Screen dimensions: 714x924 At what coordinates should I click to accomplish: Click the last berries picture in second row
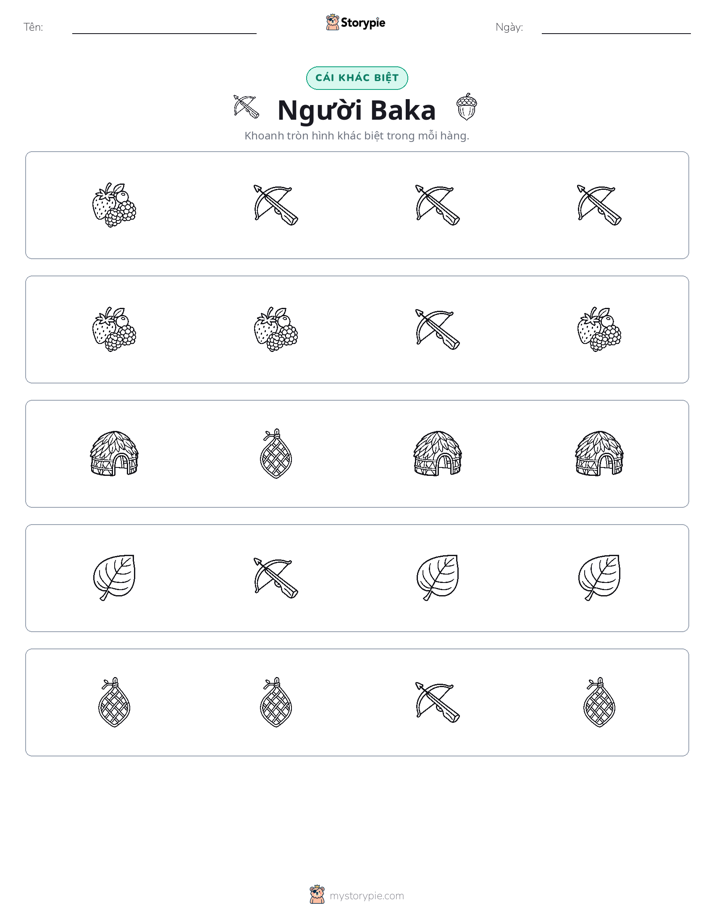(599, 329)
